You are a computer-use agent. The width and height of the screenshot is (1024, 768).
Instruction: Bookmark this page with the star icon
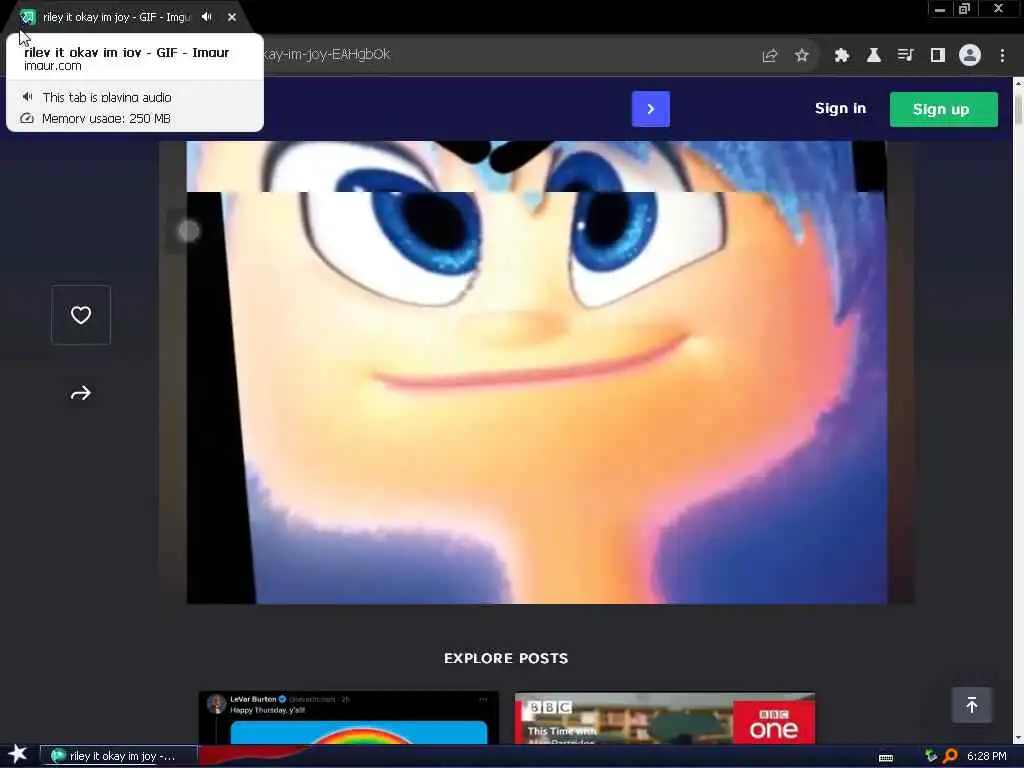click(x=802, y=56)
